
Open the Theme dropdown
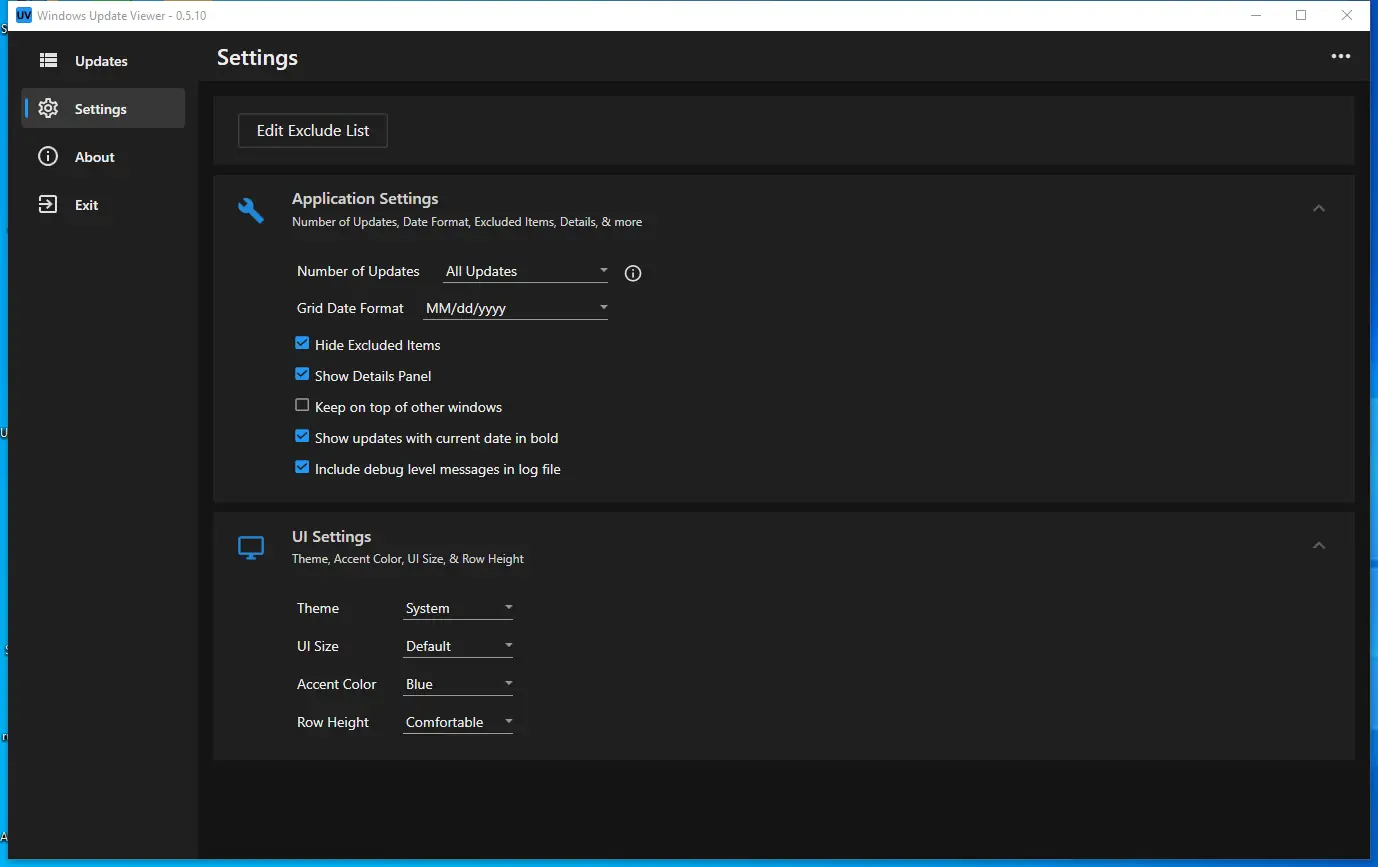point(458,609)
